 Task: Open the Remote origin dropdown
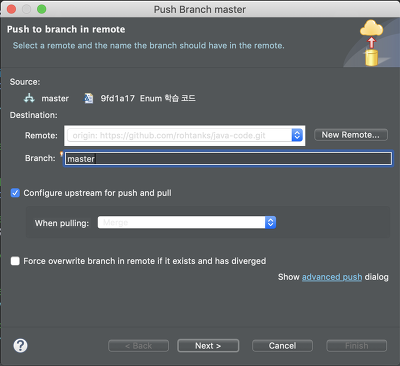click(x=185, y=135)
